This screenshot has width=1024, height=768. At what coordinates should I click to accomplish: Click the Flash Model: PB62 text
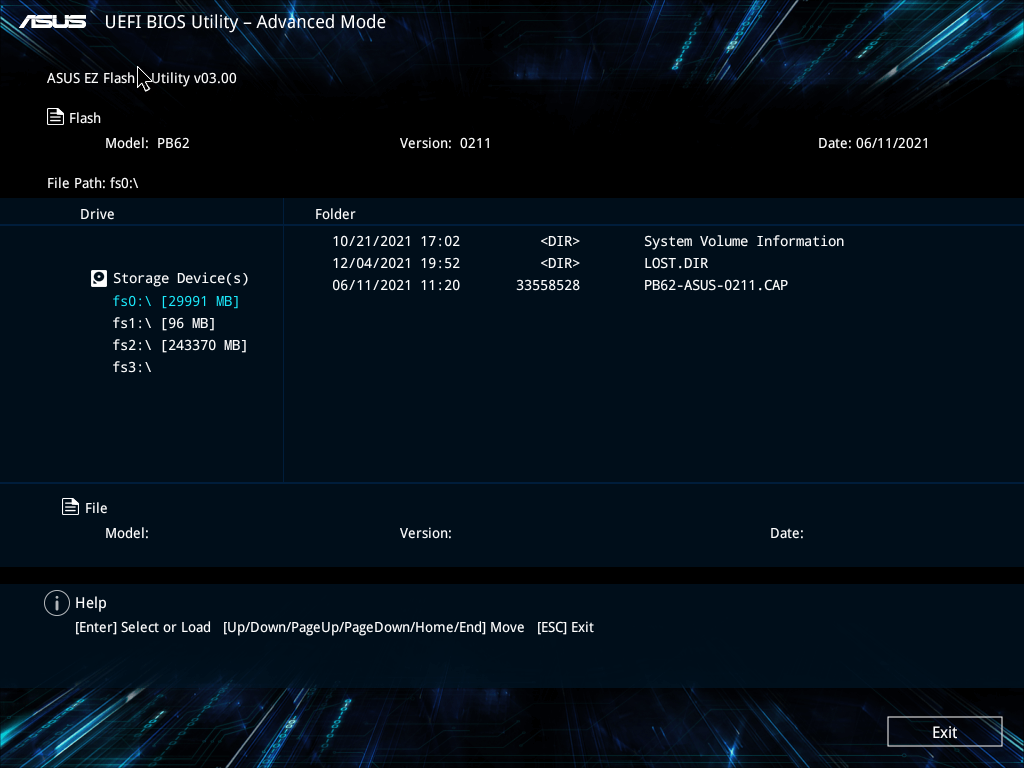(x=148, y=143)
